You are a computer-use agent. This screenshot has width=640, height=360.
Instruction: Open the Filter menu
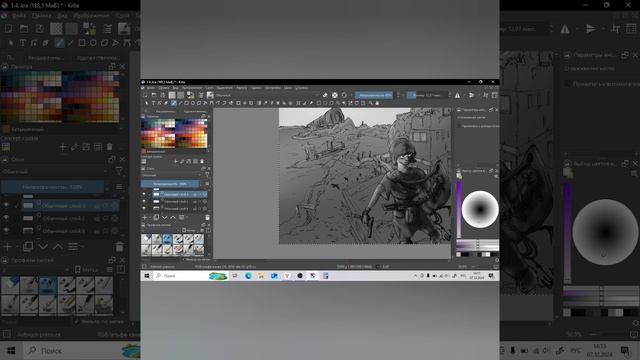[242, 88]
